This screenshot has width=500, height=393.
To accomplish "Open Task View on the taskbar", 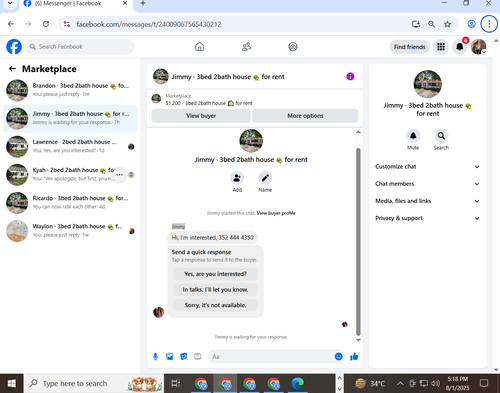I will pos(176,384).
